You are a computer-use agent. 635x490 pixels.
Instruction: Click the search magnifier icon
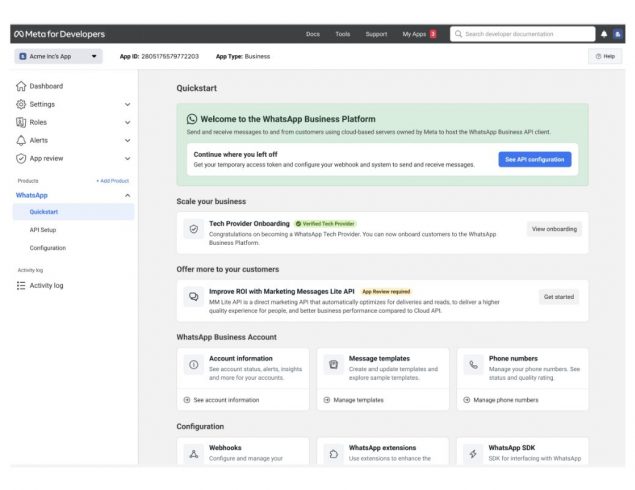(x=458, y=34)
